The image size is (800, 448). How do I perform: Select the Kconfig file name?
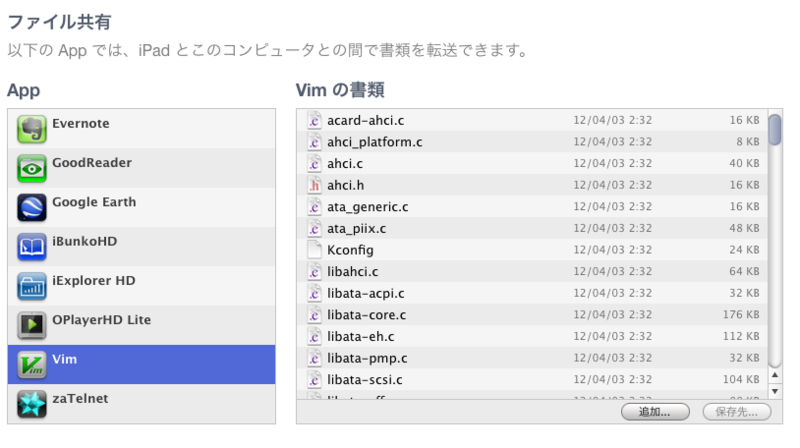tap(350, 250)
